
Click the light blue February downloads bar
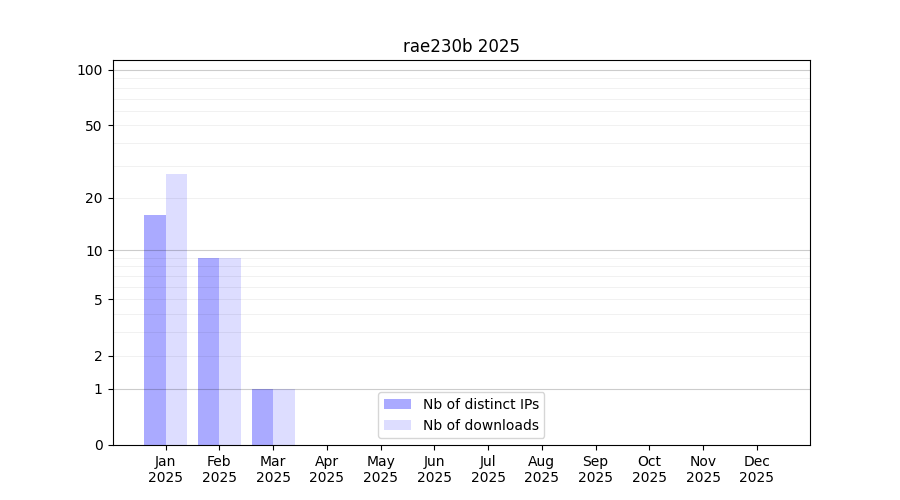click(230, 351)
